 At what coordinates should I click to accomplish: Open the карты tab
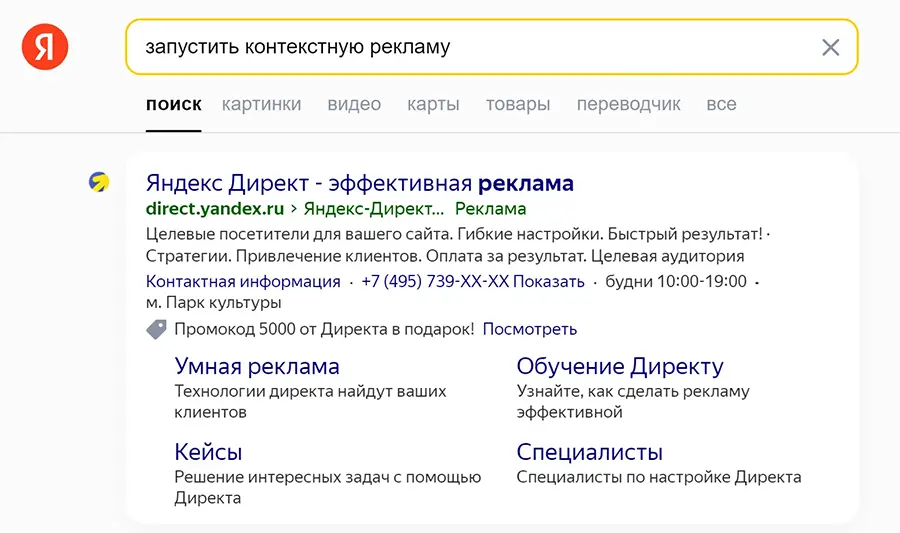433,104
